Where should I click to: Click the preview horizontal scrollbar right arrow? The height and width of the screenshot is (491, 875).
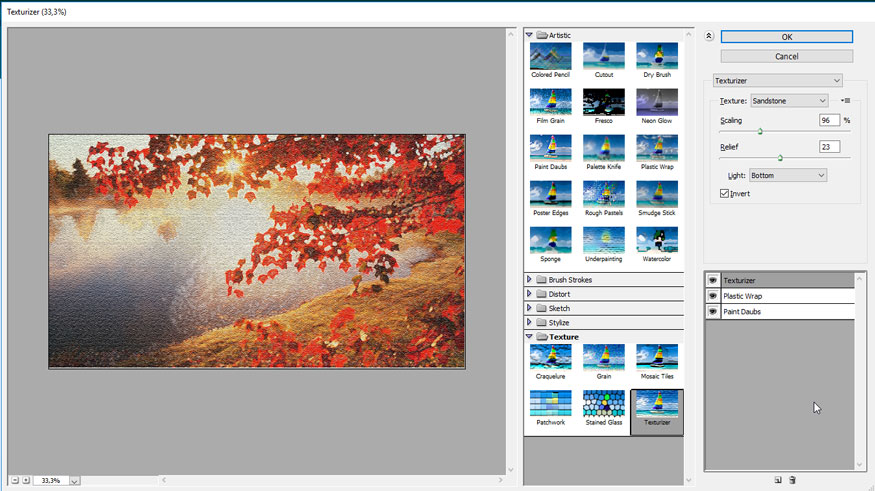click(x=501, y=480)
